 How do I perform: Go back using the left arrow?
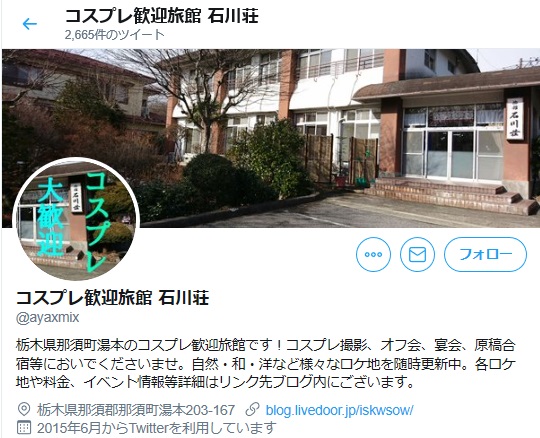click(30, 24)
